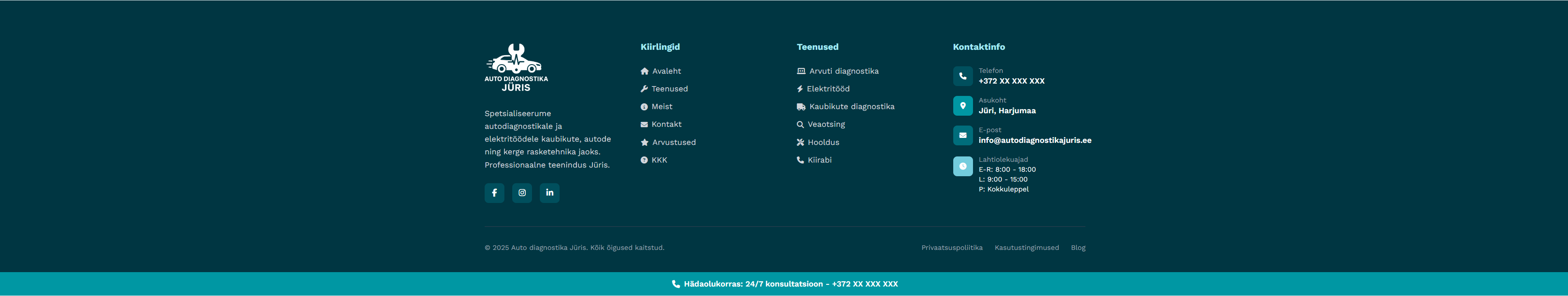The width and height of the screenshot is (1568, 296).
Task: Click the Teenused column heading
Action: 817,47
